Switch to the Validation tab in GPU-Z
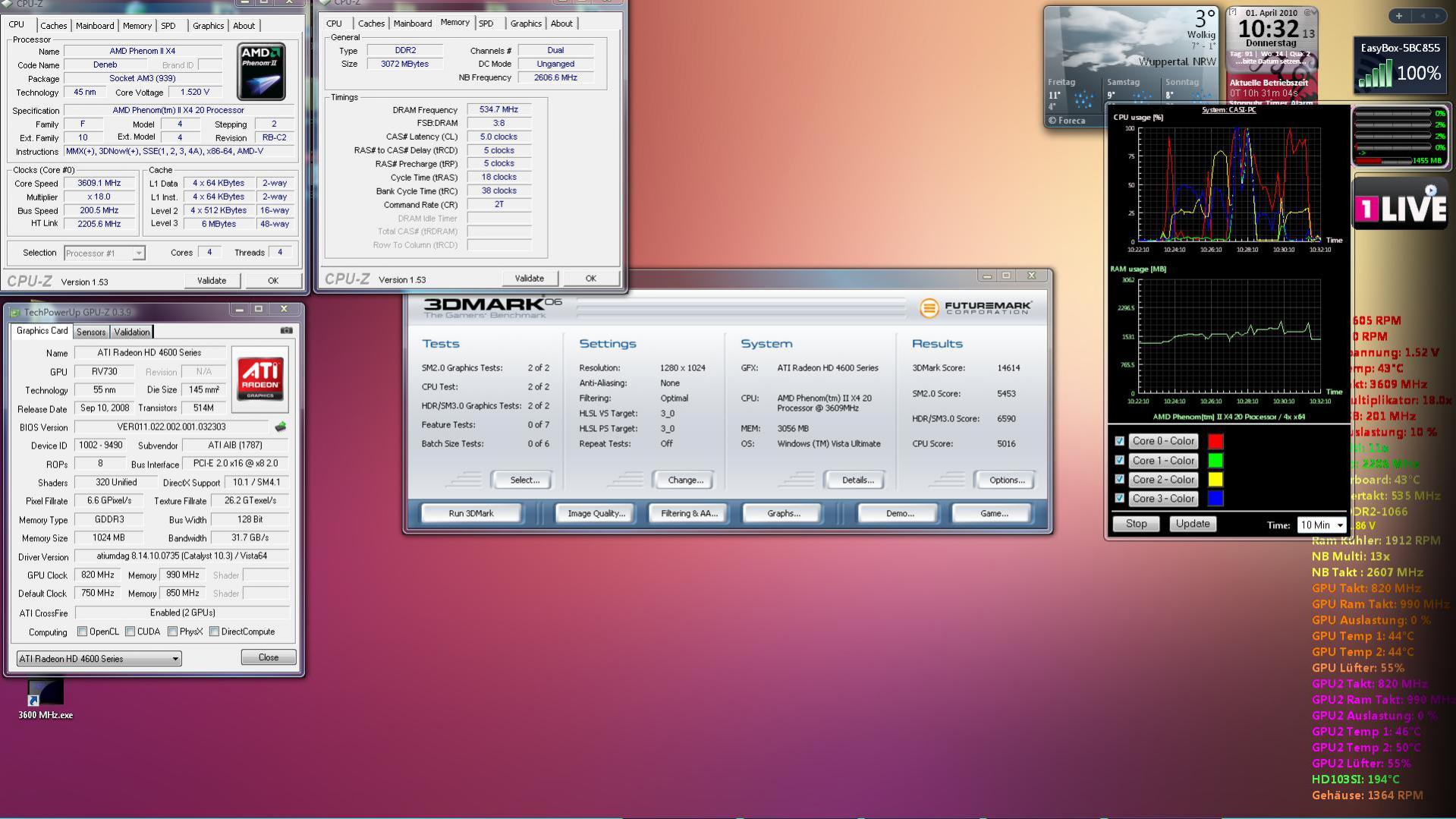The image size is (1456, 819). point(132,332)
